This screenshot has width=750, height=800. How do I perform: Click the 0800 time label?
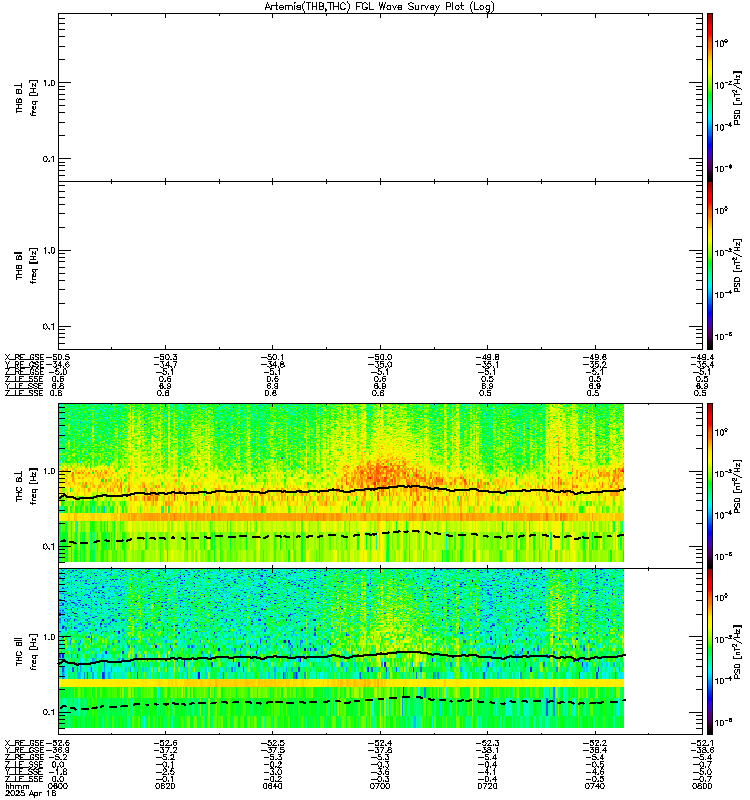[702, 786]
